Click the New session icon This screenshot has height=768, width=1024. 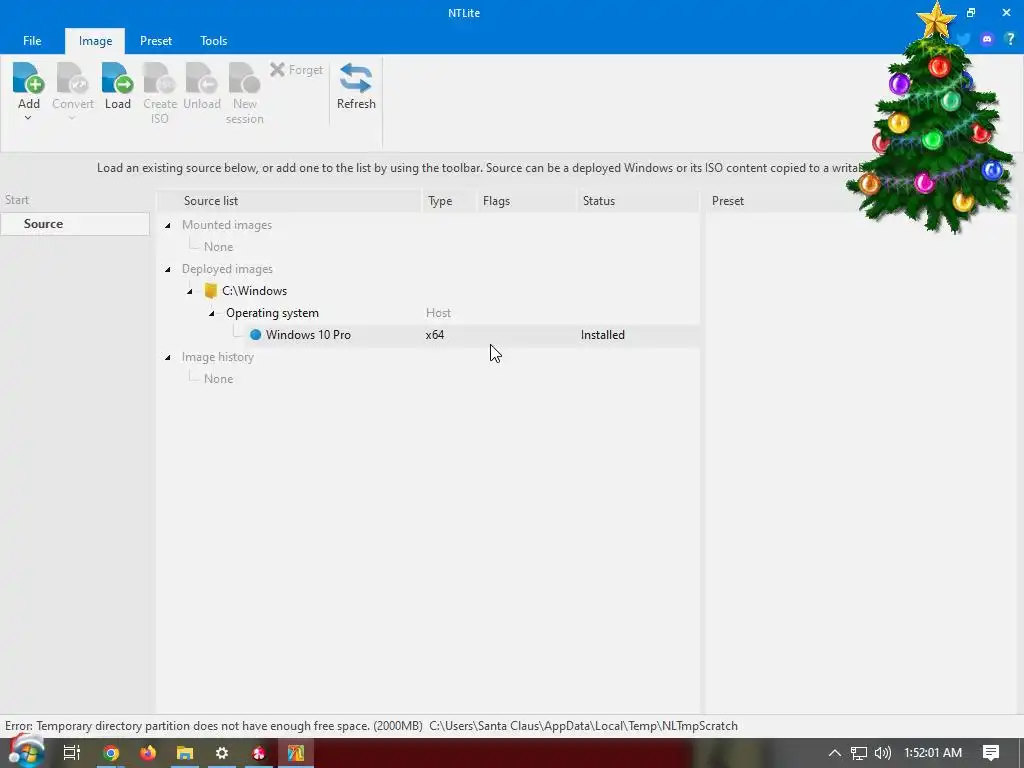244,78
